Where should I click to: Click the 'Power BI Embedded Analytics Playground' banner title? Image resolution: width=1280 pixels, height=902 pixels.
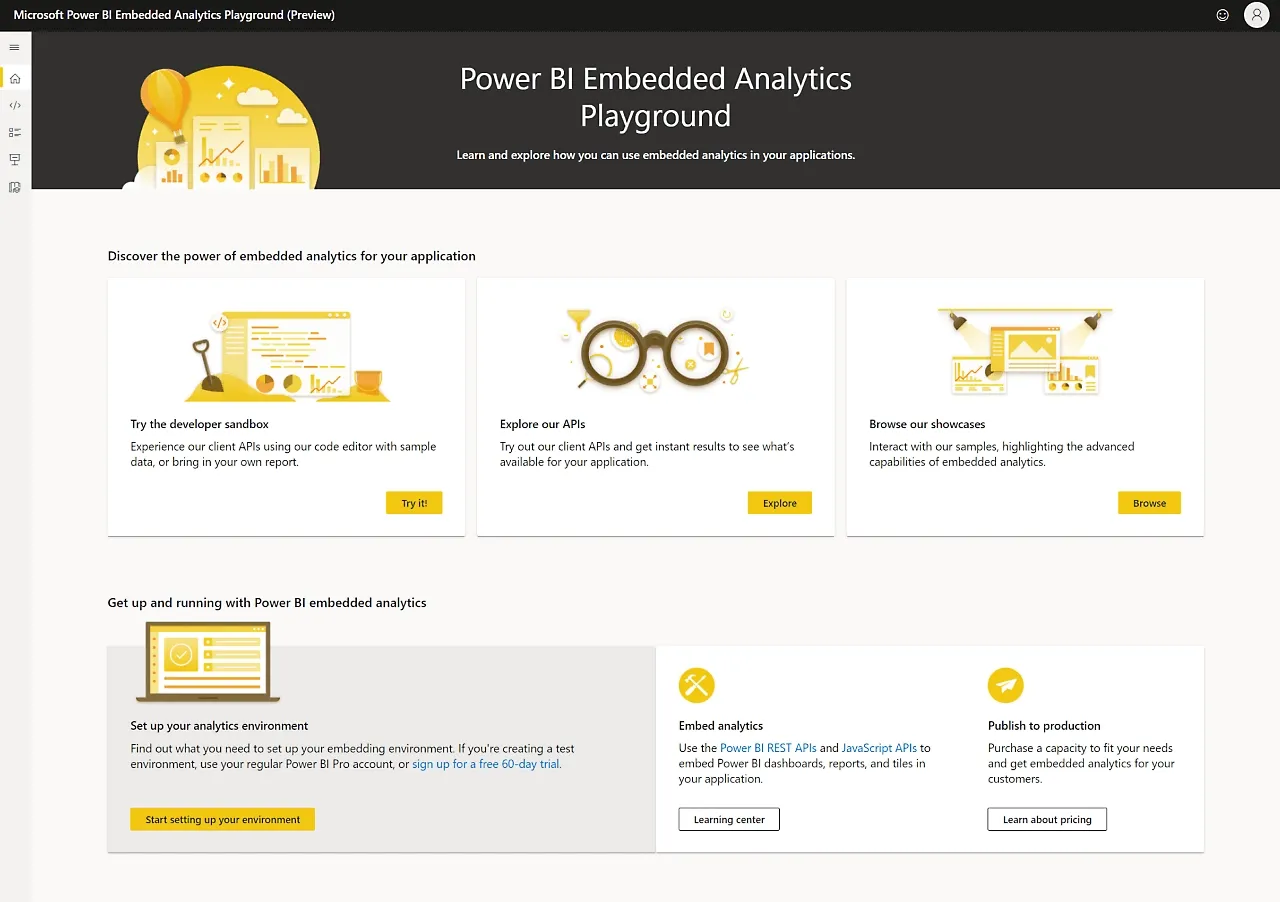(x=656, y=97)
